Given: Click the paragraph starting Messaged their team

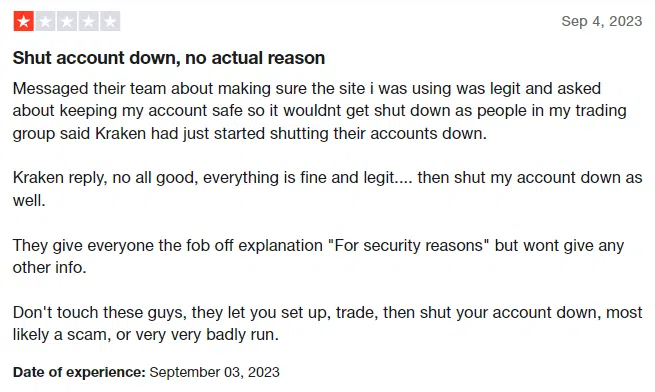Looking at the screenshot, I should 320,111.
